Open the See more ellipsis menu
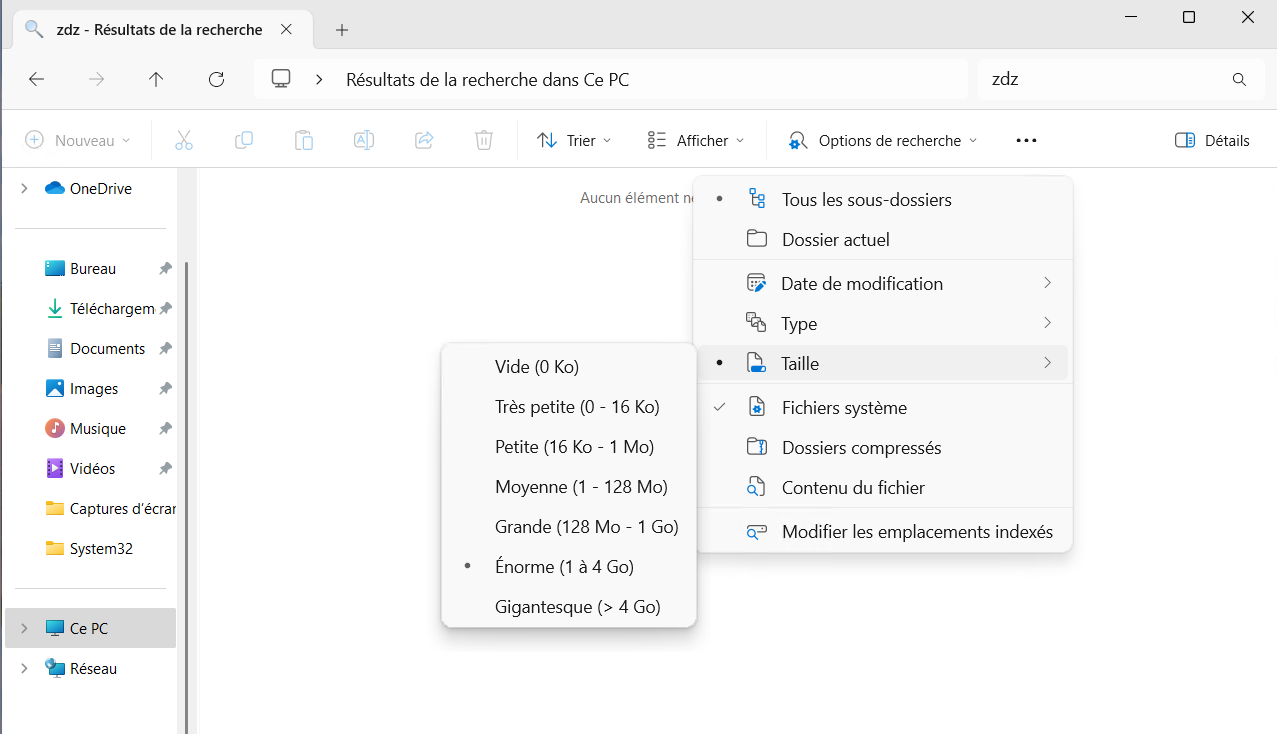The width and height of the screenshot is (1277, 734). (x=1026, y=141)
